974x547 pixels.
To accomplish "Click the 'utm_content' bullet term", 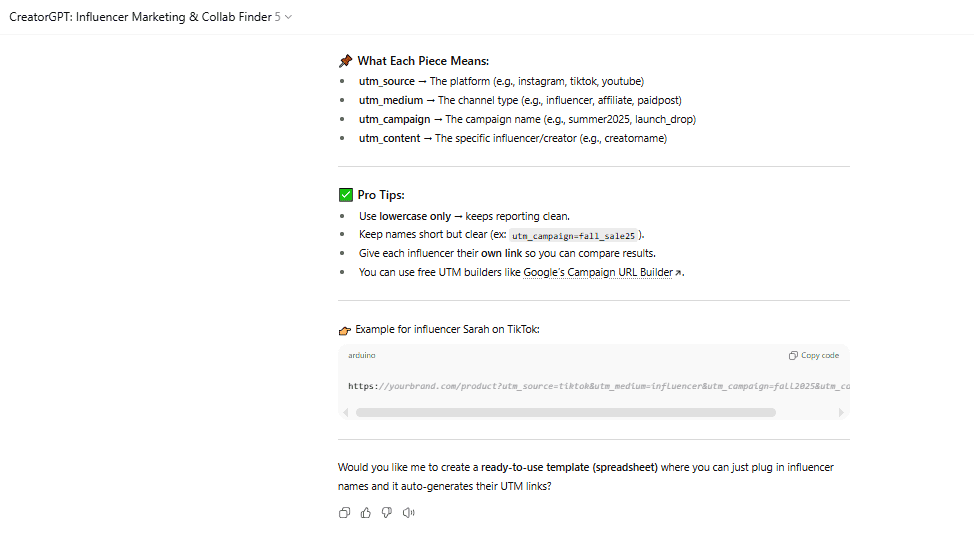I will [389, 138].
